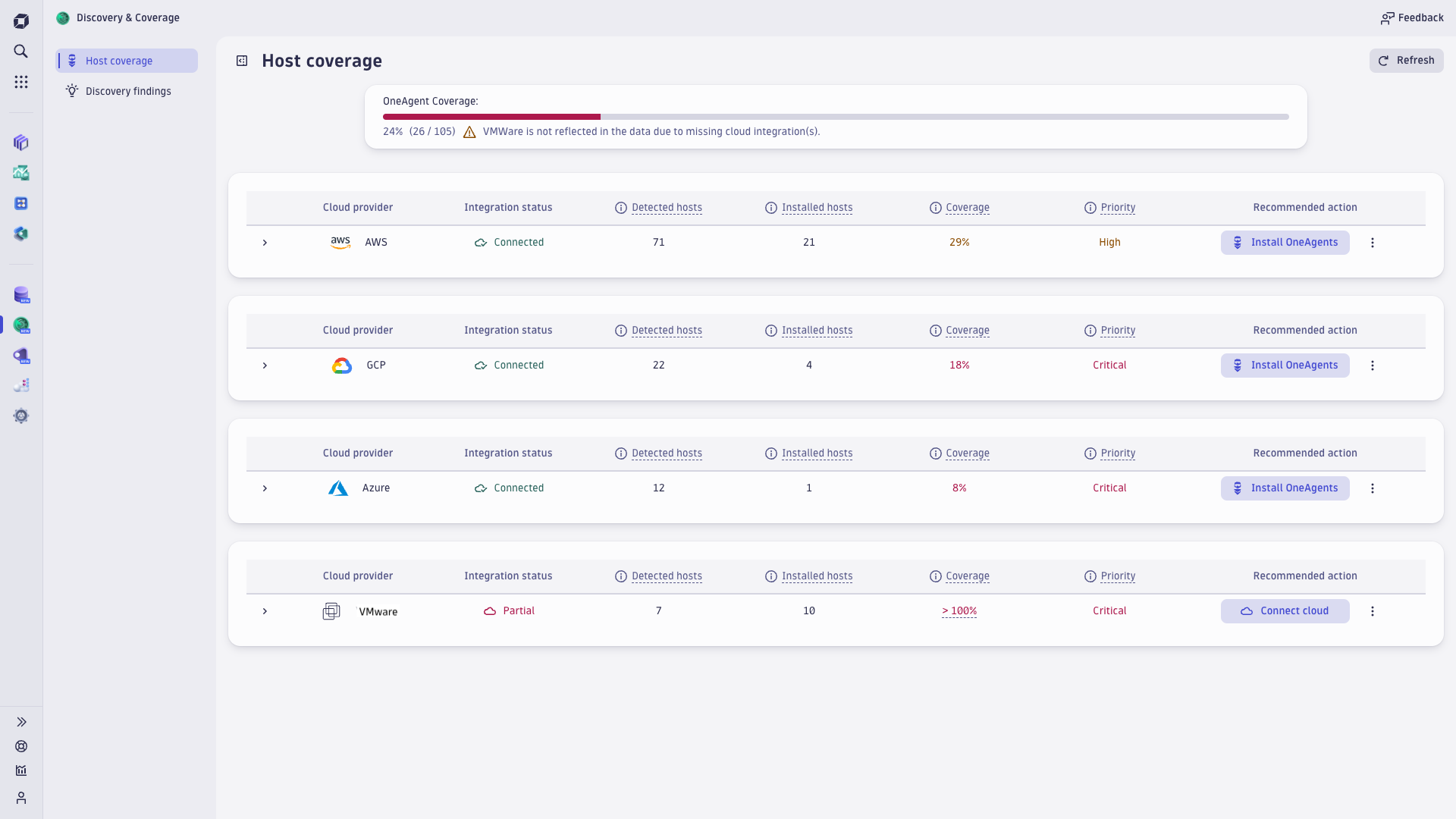Screen dimensions: 1456x819
Task: Click the warning triangle next to VMware message
Action: 469,131
